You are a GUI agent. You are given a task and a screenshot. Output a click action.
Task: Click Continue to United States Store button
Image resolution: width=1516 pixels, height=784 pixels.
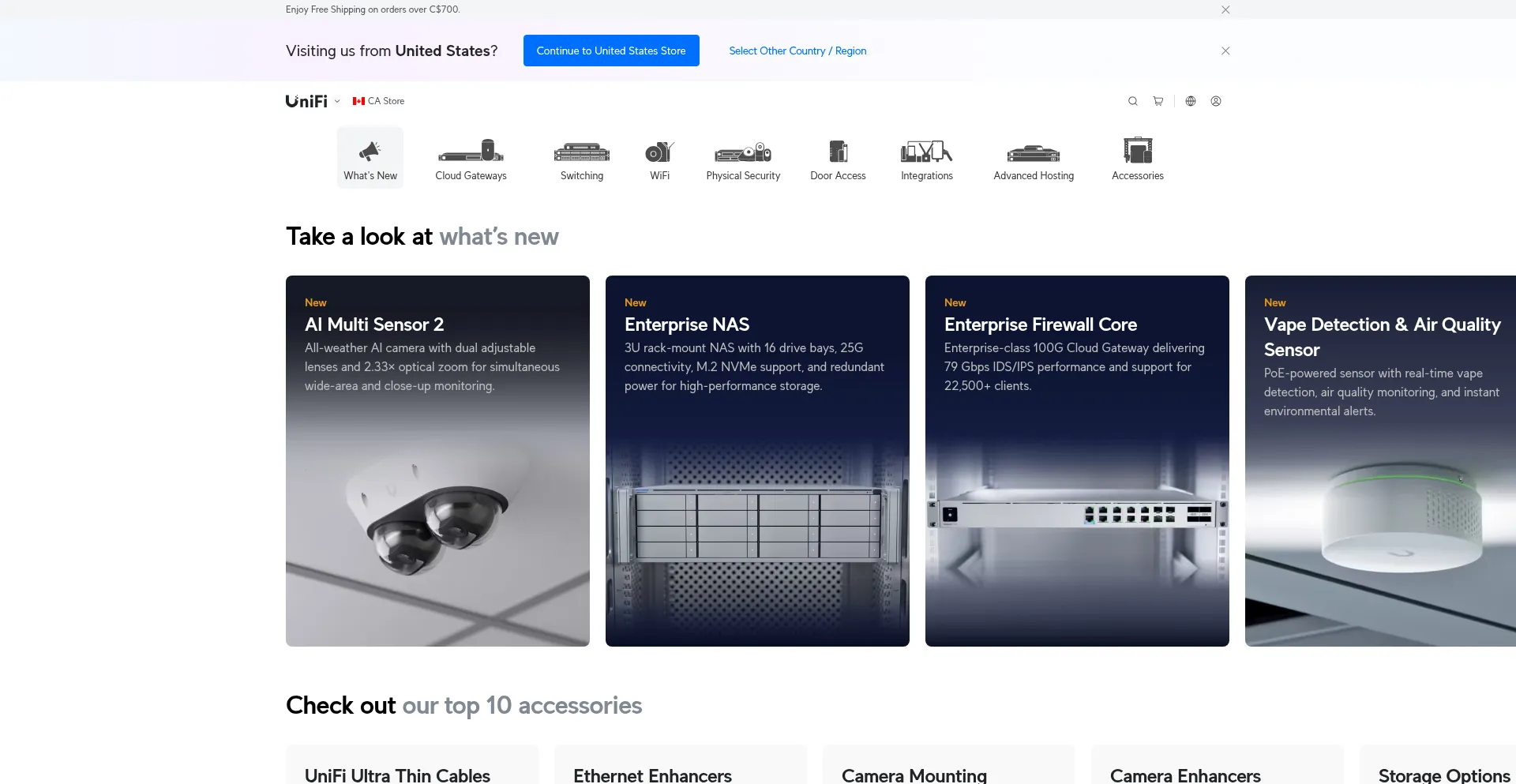click(611, 51)
